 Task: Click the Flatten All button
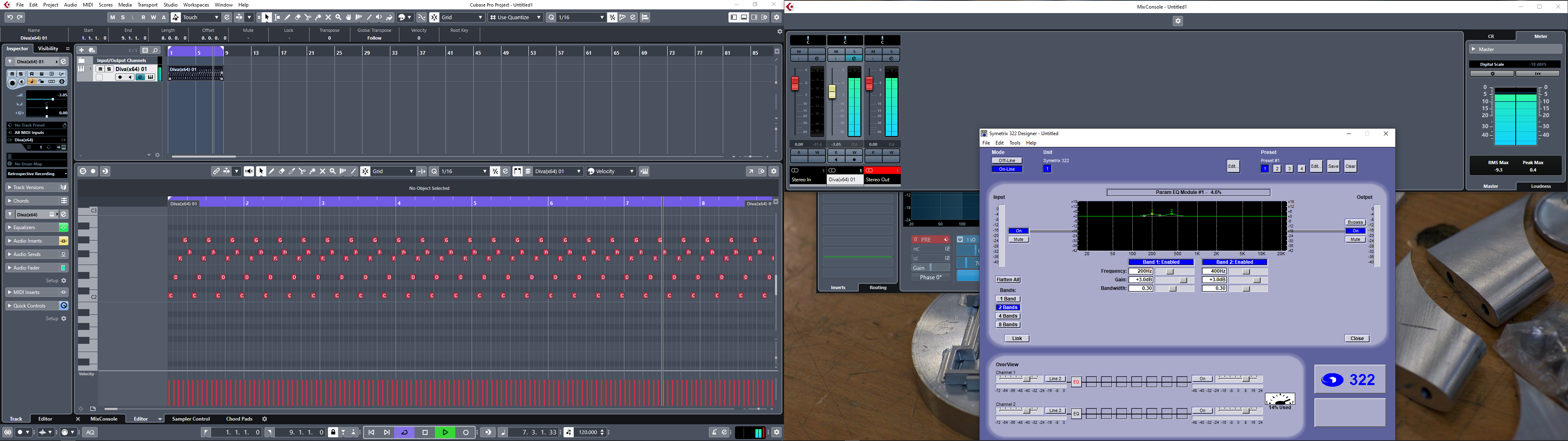point(1008,280)
